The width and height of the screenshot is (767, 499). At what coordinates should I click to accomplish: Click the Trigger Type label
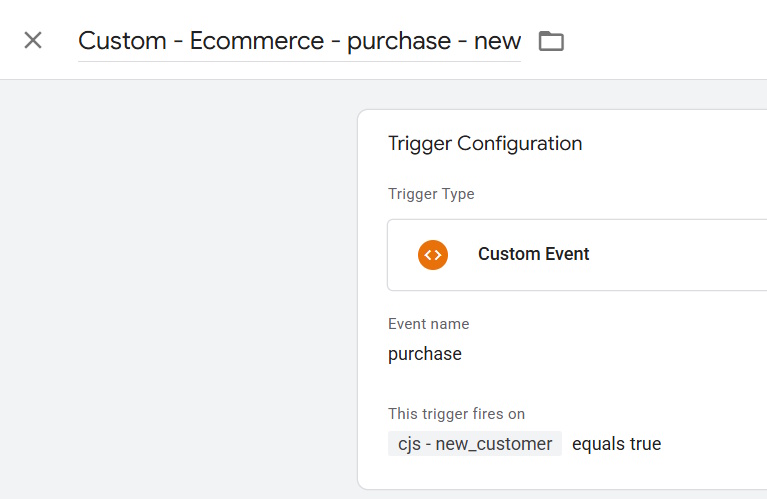(431, 194)
